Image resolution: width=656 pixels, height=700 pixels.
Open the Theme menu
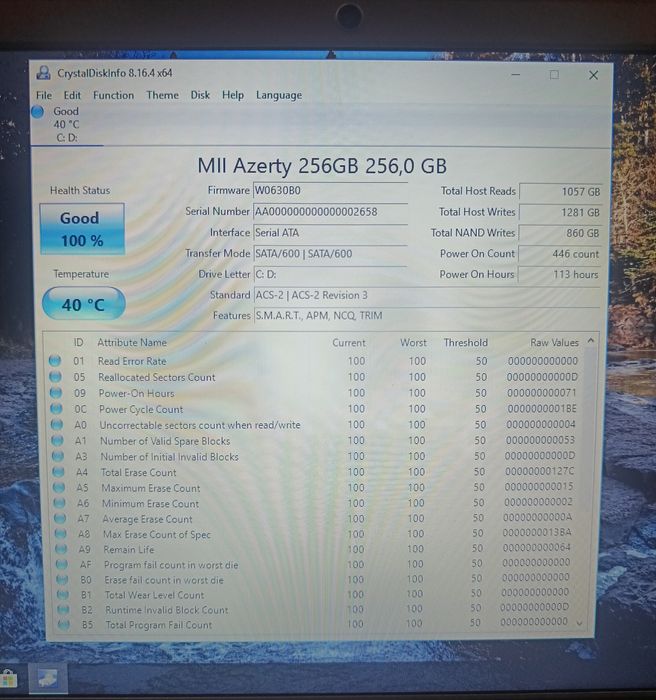click(163, 95)
